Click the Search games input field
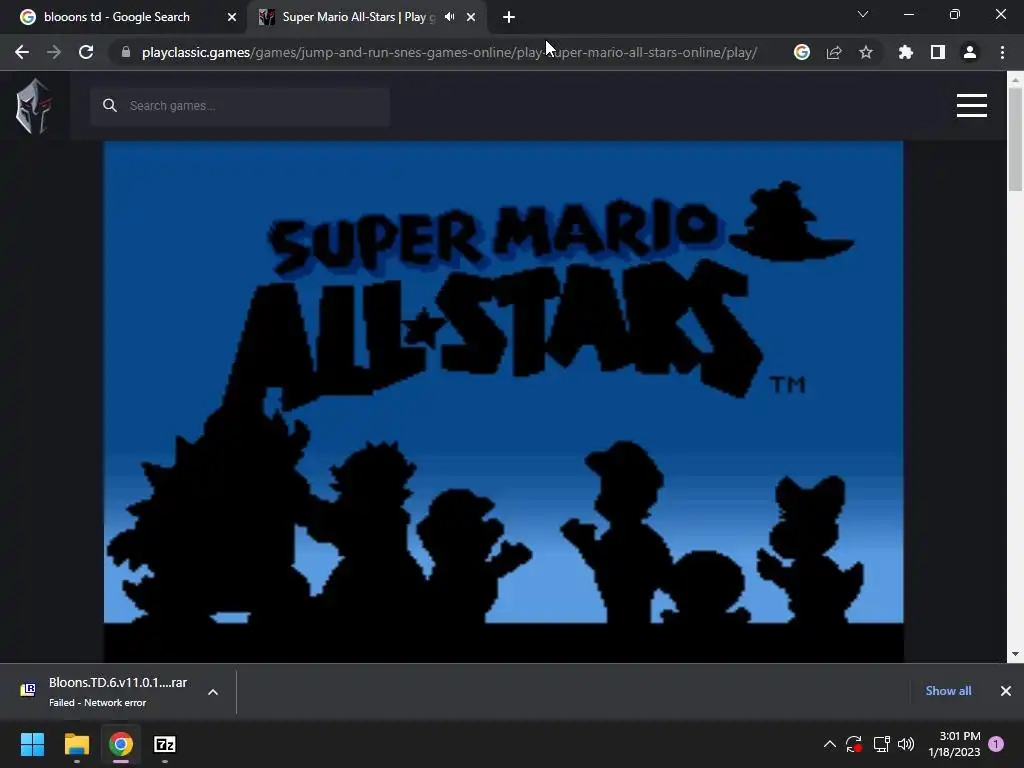1024x768 pixels. [240, 106]
